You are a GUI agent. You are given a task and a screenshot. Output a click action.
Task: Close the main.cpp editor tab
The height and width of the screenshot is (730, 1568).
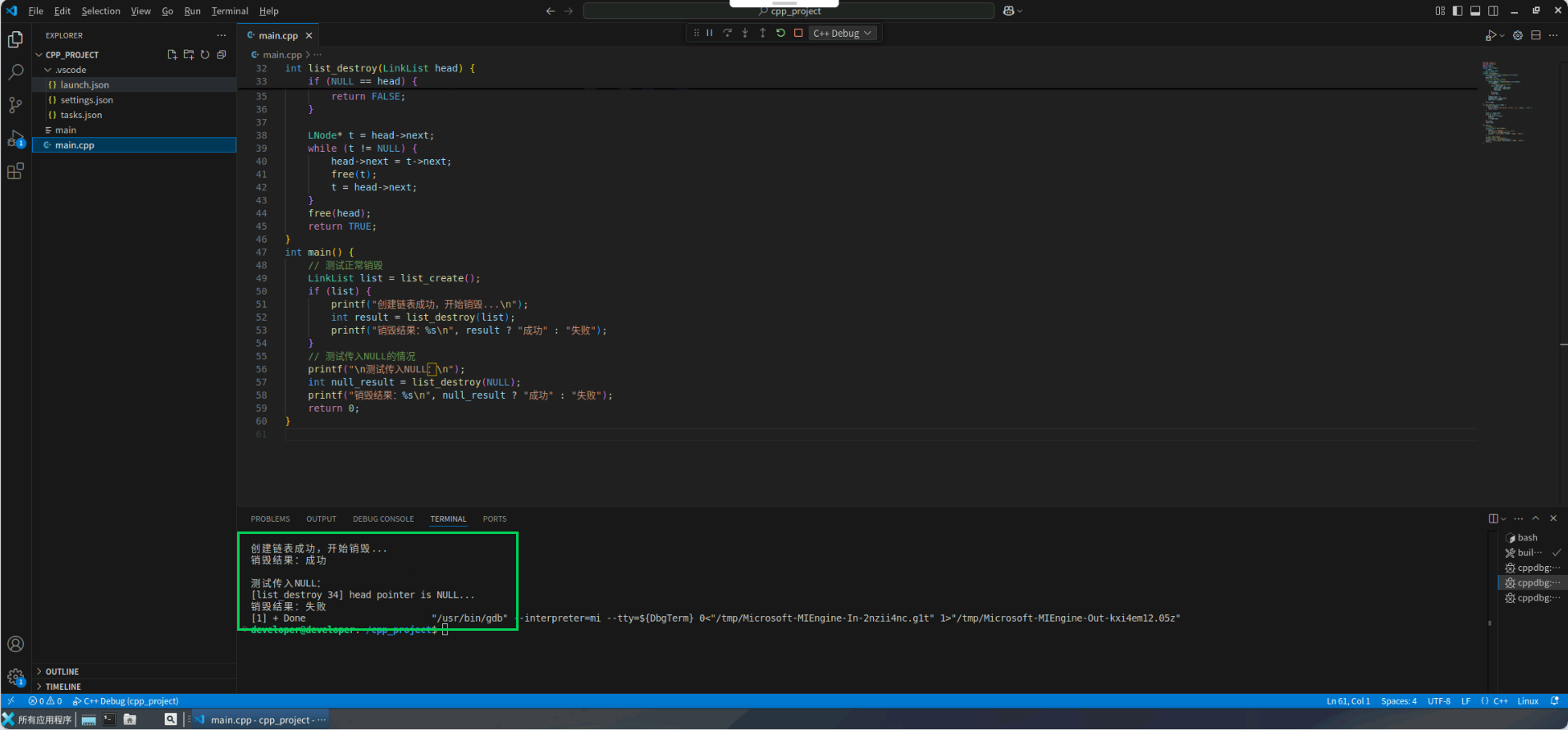click(309, 35)
